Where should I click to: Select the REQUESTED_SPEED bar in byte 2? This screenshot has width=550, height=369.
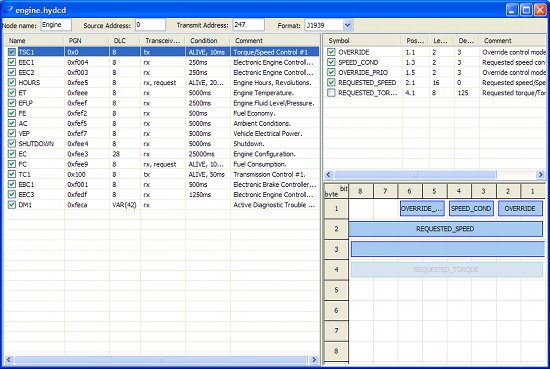click(x=445, y=229)
